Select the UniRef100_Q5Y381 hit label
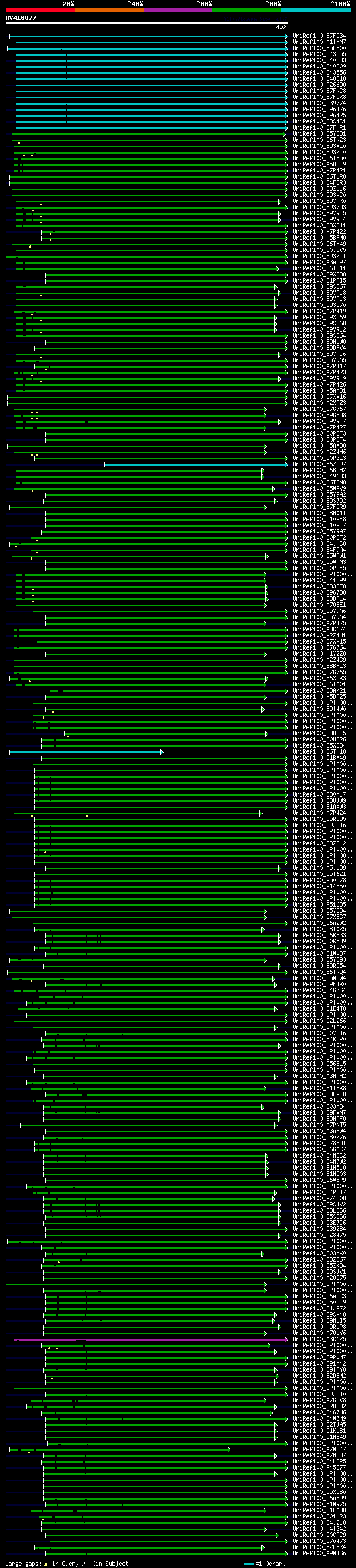Image resolution: width=356 pixels, height=1568 pixels. (x=319, y=134)
